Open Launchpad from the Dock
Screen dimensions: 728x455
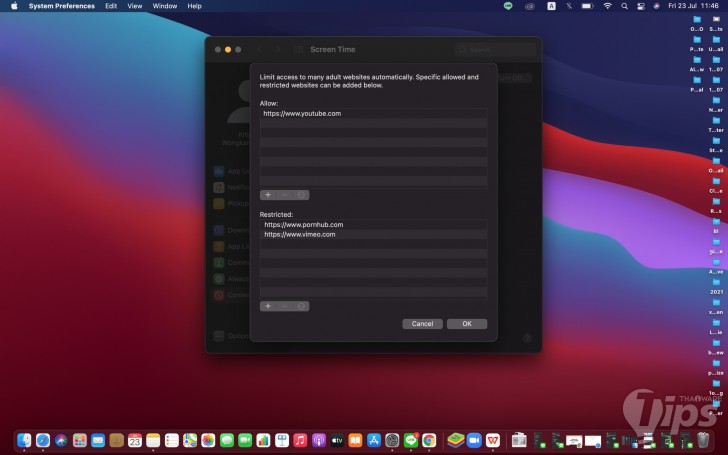(x=79, y=440)
